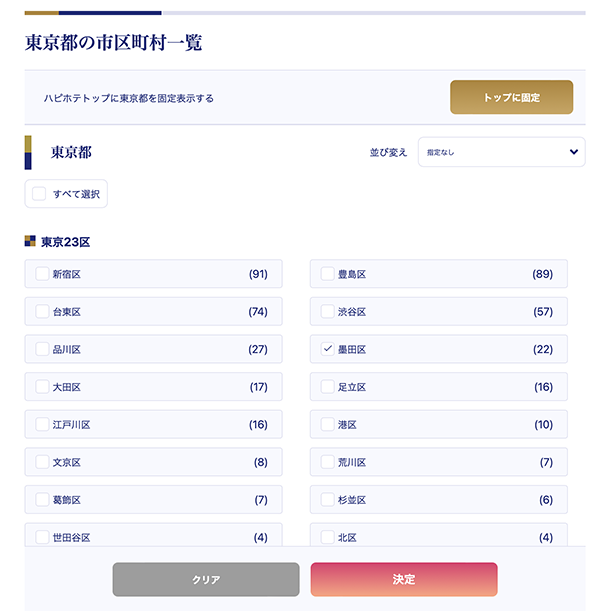The height and width of the screenshot is (611, 600).
Task: Toggle the 品川区 checkbox
Action: [x=42, y=349]
